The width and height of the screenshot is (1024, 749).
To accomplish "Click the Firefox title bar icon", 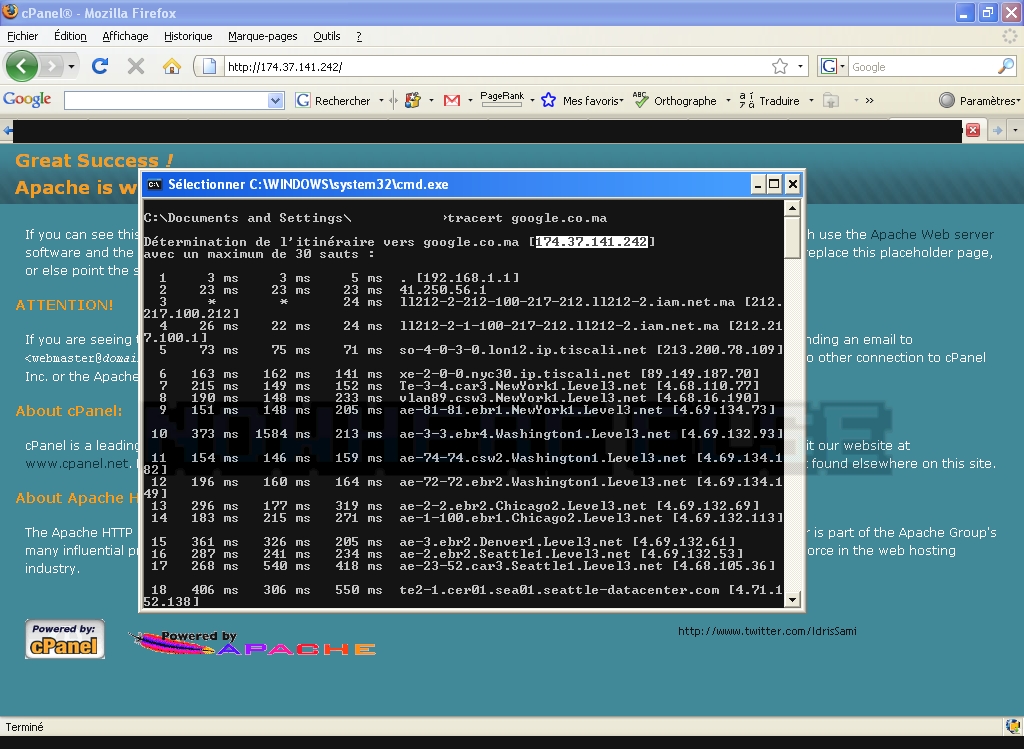I will (10, 12).
